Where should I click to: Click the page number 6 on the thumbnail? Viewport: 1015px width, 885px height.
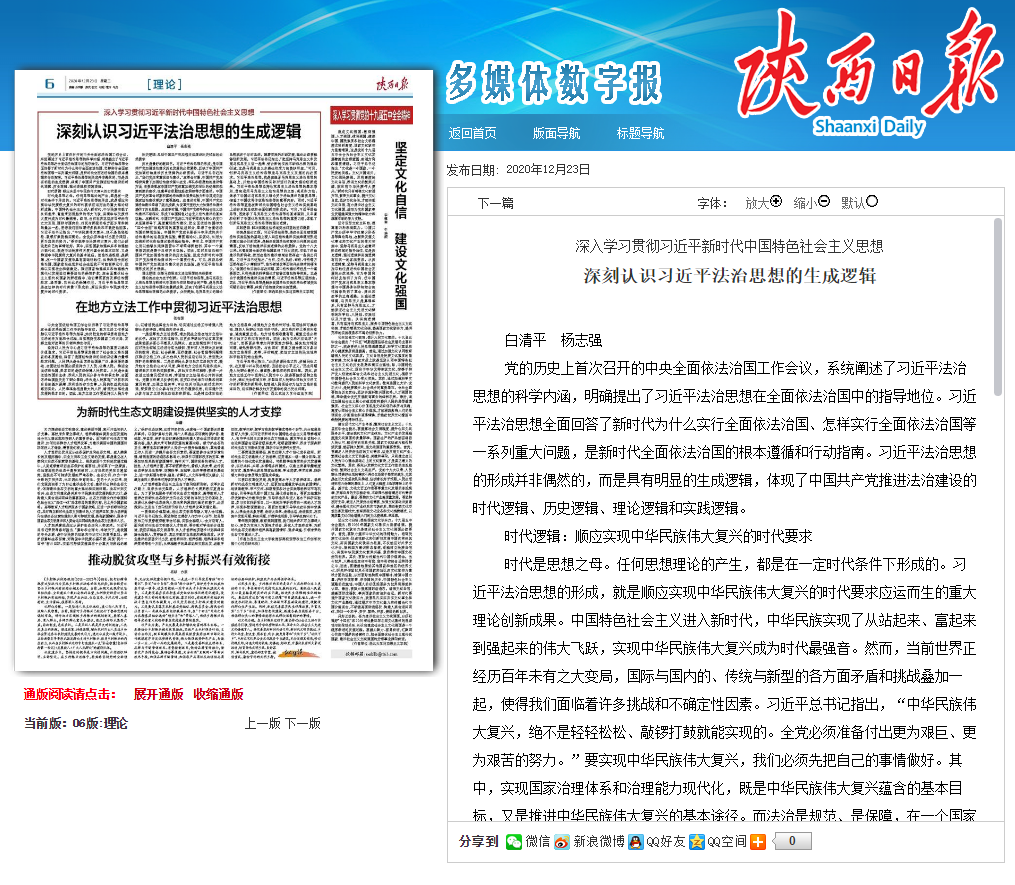click(x=50, y=84)
